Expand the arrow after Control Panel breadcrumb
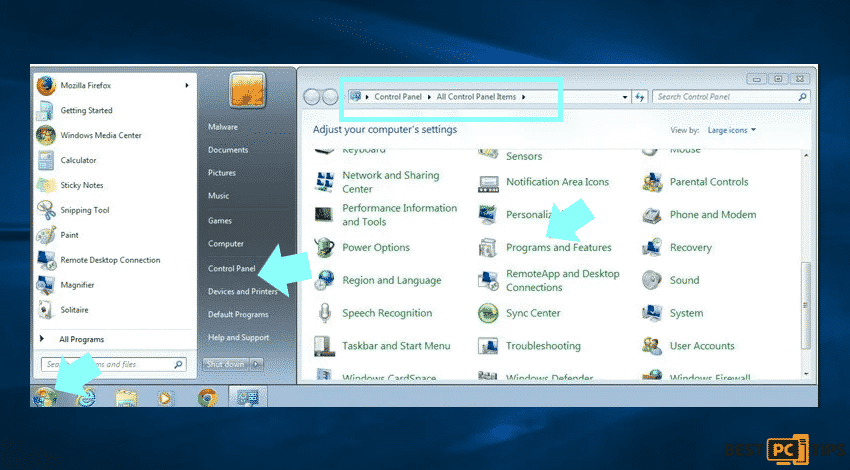Viewport: 850px width, 470px height. click(429, 97)
